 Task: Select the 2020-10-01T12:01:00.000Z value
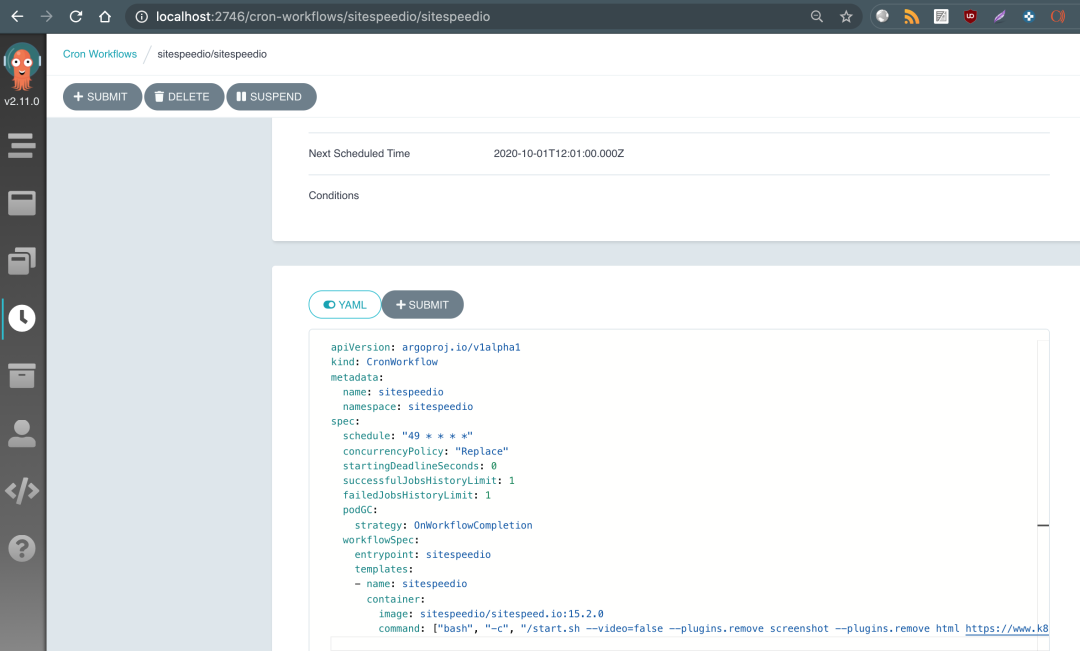pos(559,154)
